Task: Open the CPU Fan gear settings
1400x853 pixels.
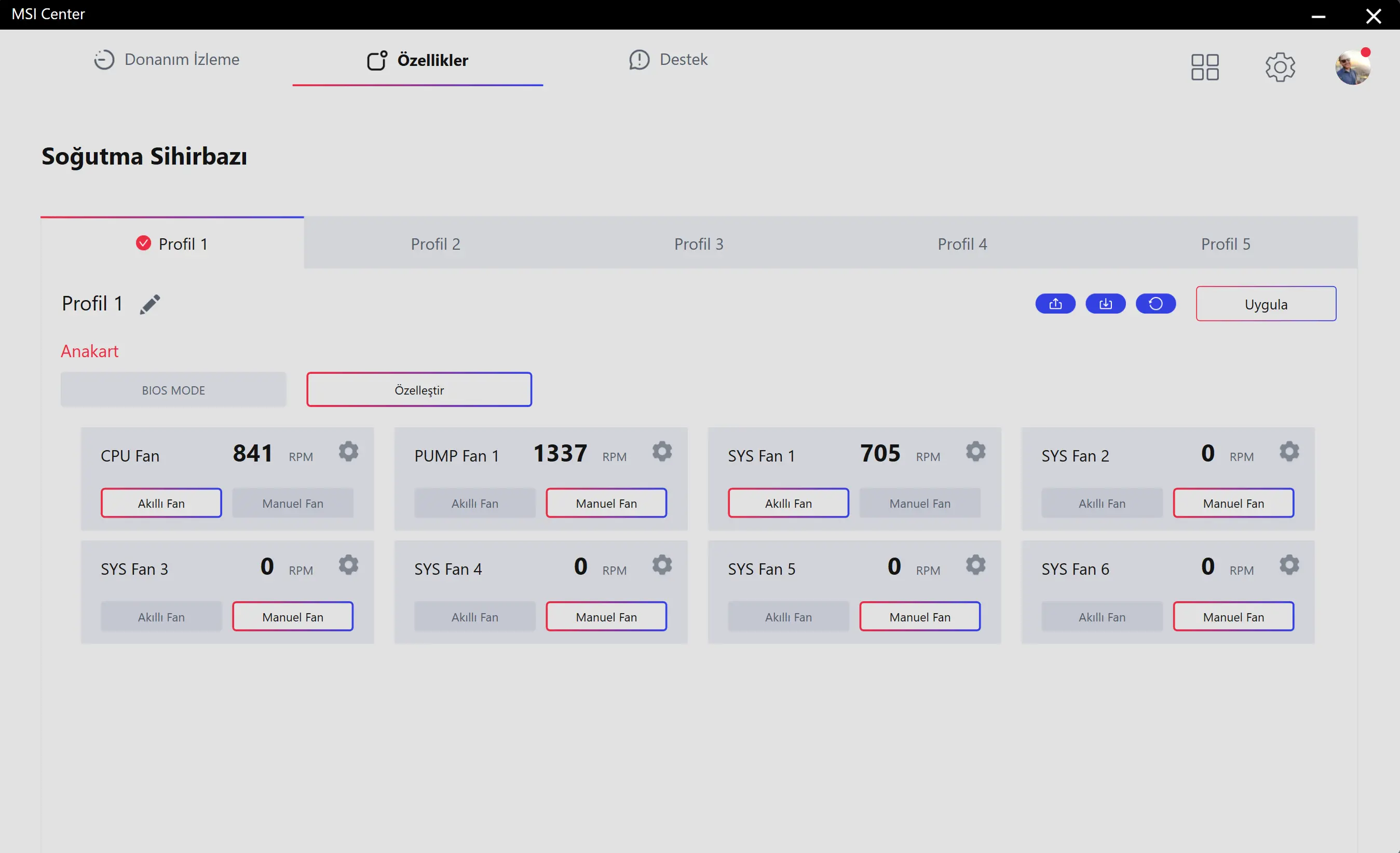Action: click(348, 452)
